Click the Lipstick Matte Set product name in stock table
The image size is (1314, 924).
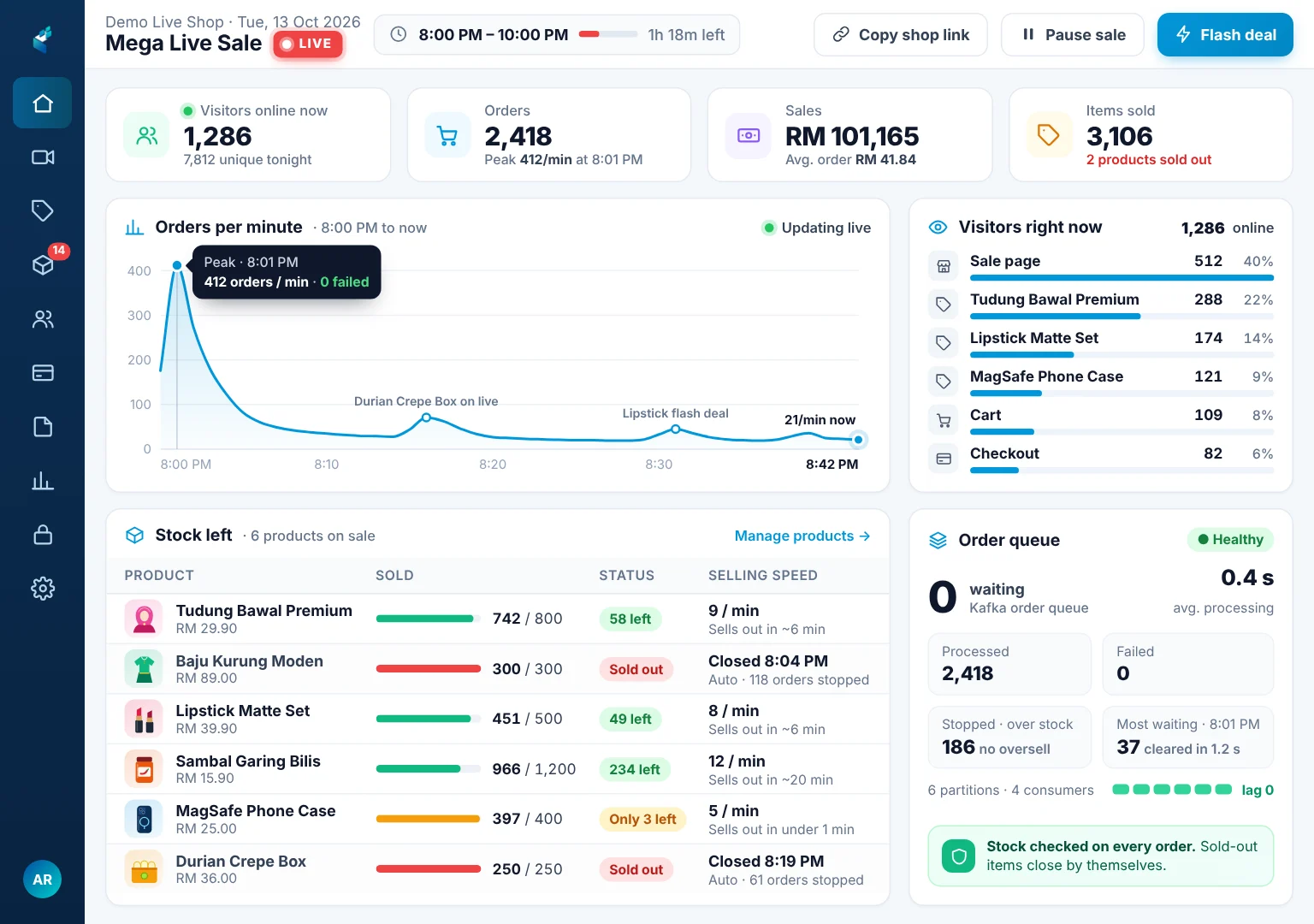(x=243, y=711)
